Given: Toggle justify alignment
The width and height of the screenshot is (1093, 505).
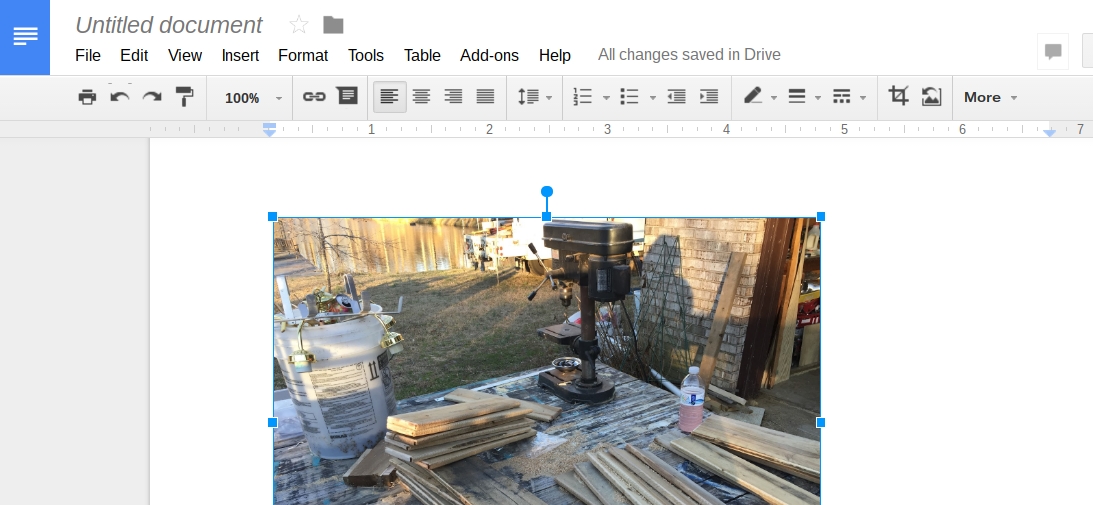Looking at the screenshot, I should click(x=485, y=97).
